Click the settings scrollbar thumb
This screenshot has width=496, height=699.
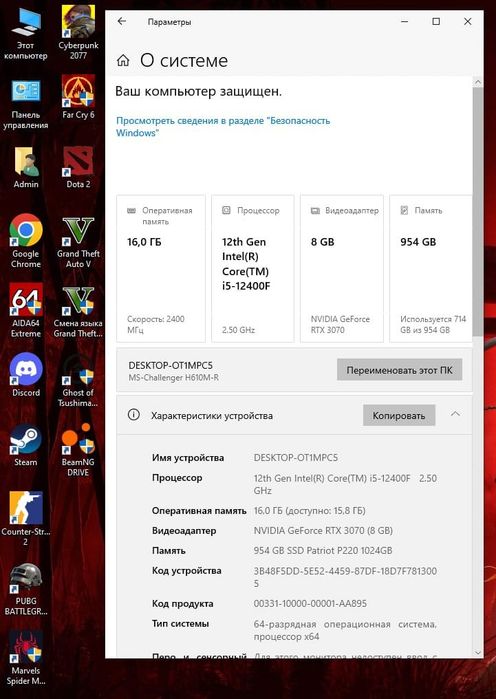click(477, 211)
